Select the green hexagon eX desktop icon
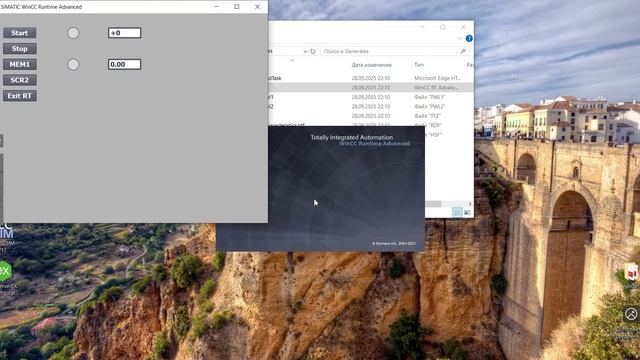 (x=5, y=271)
